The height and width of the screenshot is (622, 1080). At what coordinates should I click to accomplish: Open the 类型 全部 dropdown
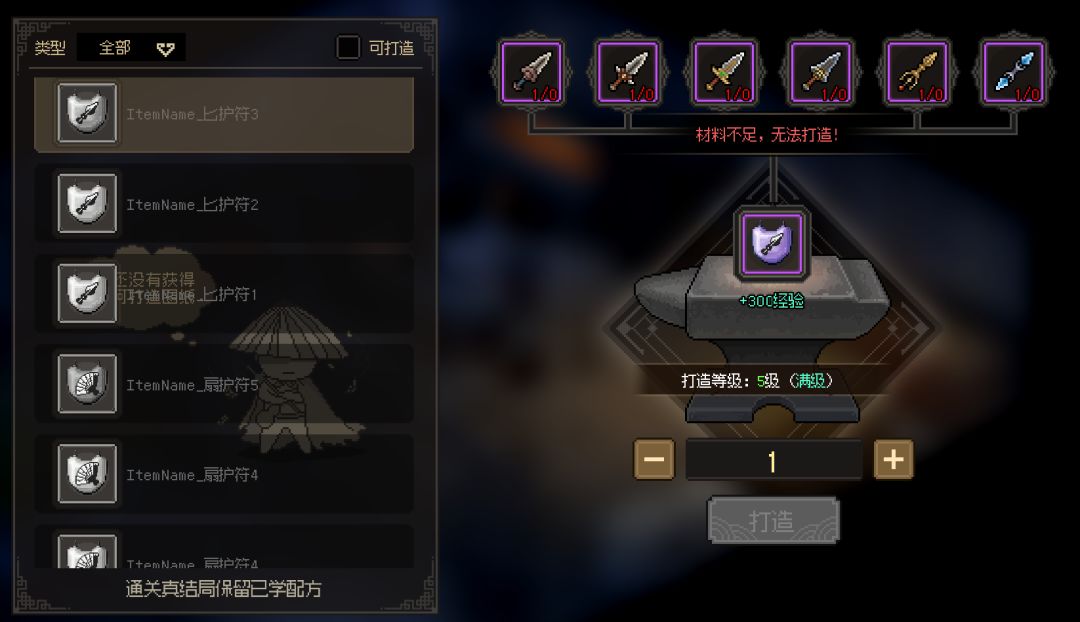coord(131,48)
